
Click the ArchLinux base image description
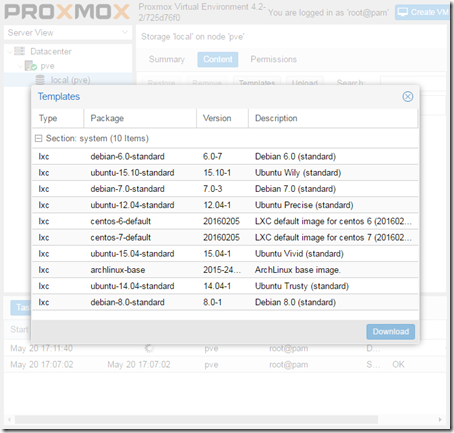coord(298,270)
